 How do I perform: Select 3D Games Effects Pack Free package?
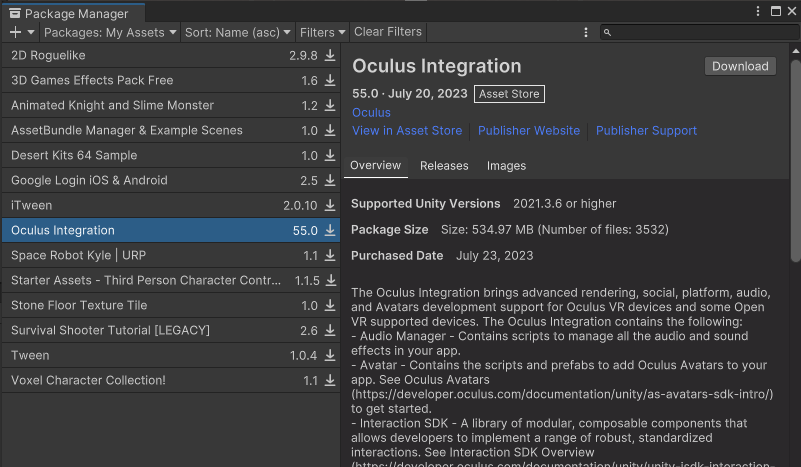[x=171, y=80]
